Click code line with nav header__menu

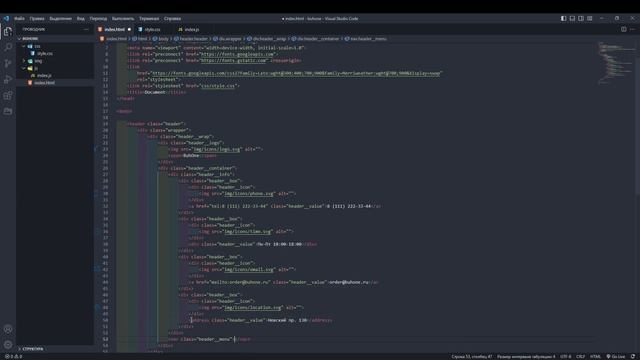click(209, 339)
